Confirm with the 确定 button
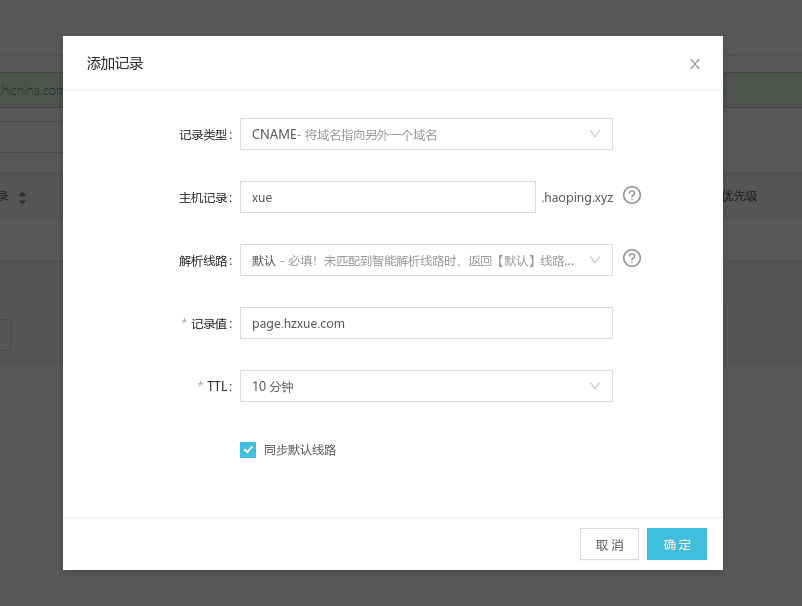 coord(677,544)
